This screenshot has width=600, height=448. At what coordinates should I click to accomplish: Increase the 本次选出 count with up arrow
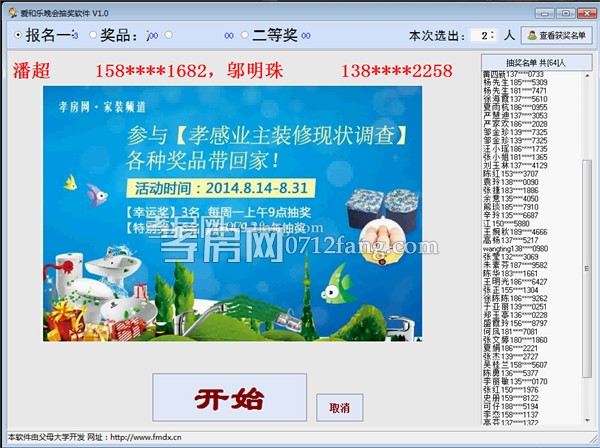[x=493, y=31]
